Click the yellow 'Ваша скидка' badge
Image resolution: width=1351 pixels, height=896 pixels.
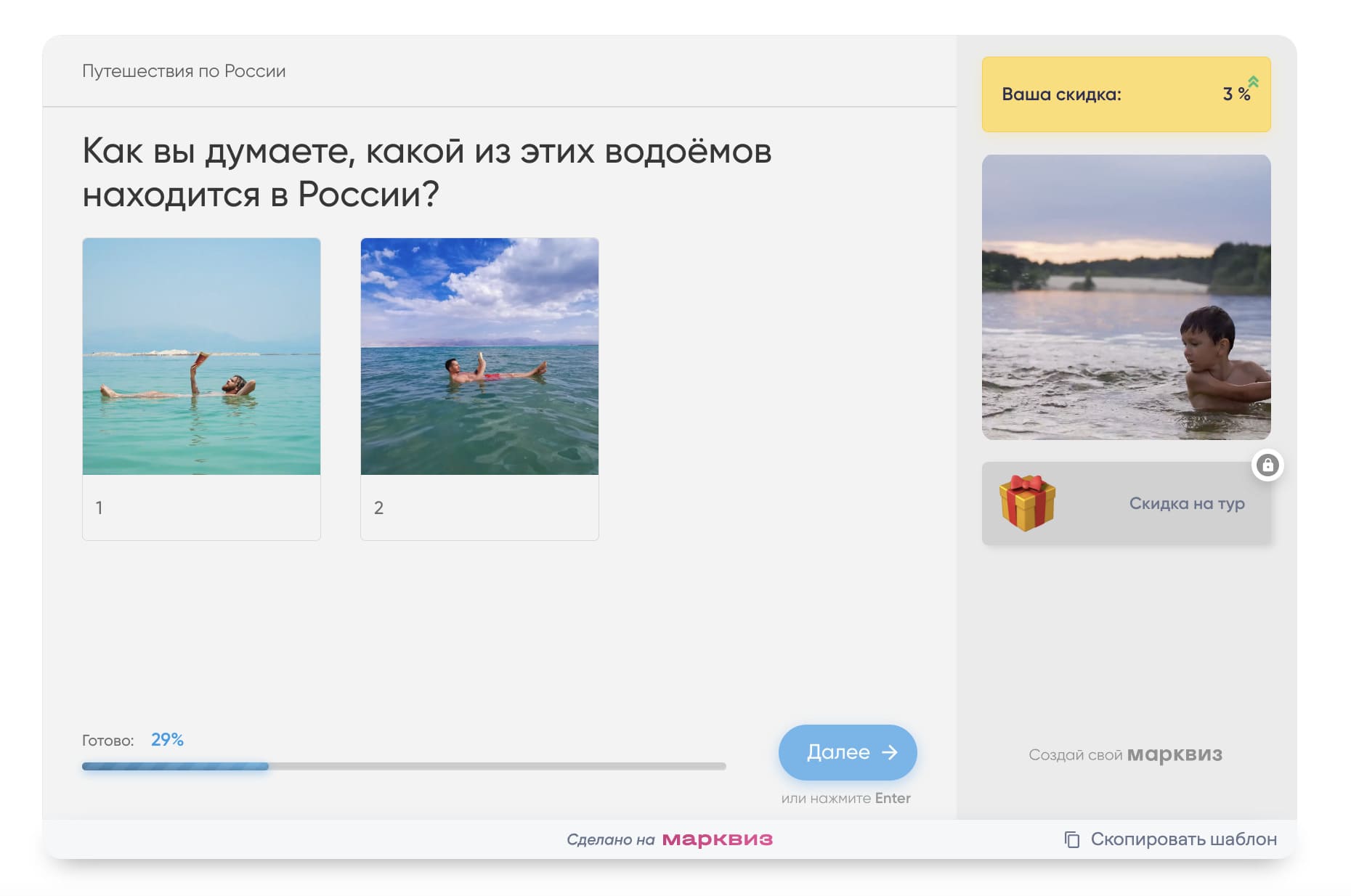[x=1124, y=94]
